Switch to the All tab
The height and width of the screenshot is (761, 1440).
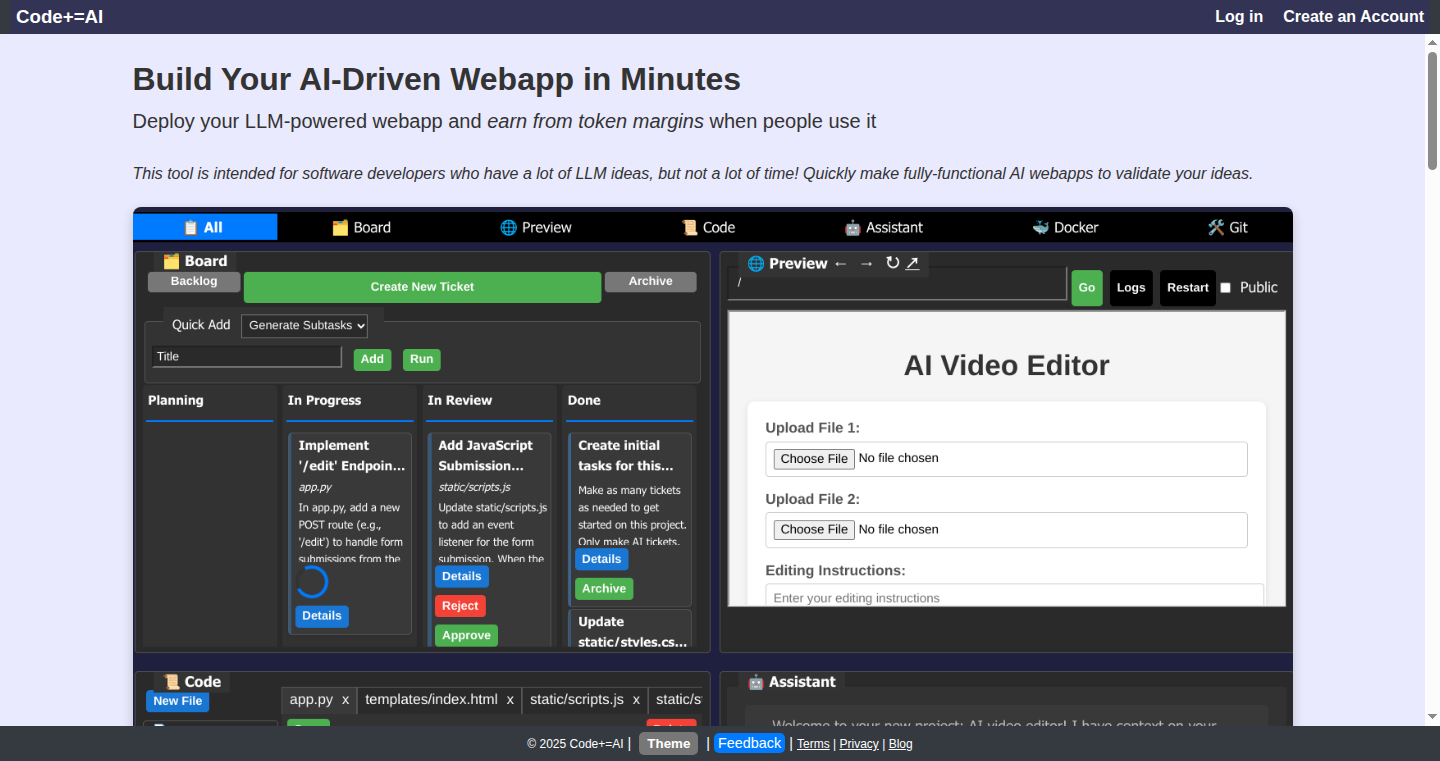(205, 227)
